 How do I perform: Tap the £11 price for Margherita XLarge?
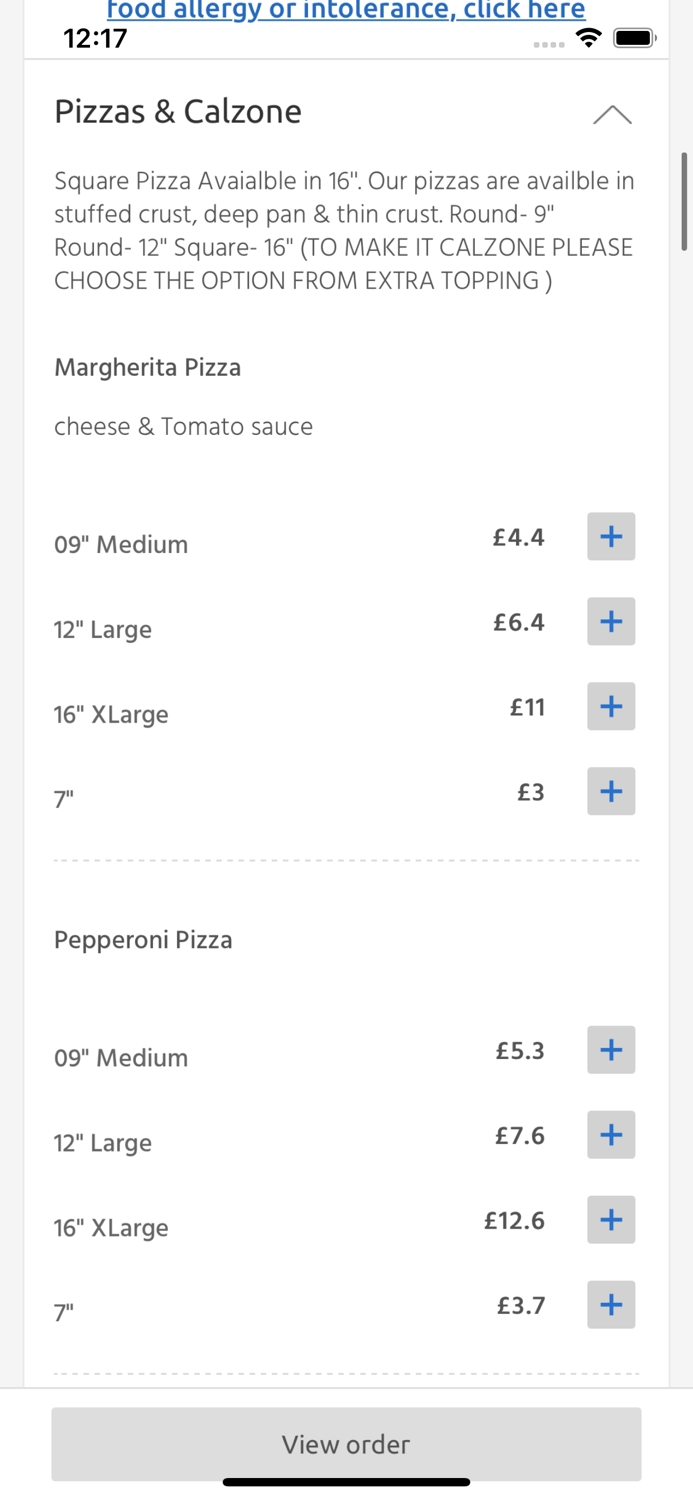[527, 707]
